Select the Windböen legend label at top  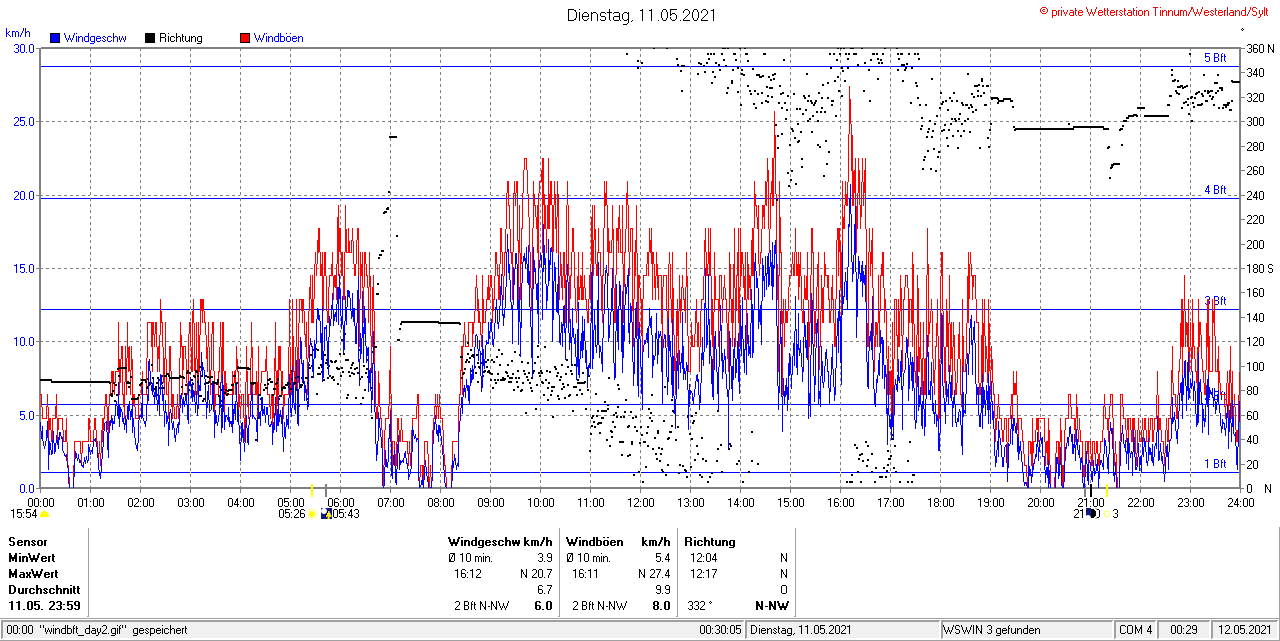click(x=279, y=38)
